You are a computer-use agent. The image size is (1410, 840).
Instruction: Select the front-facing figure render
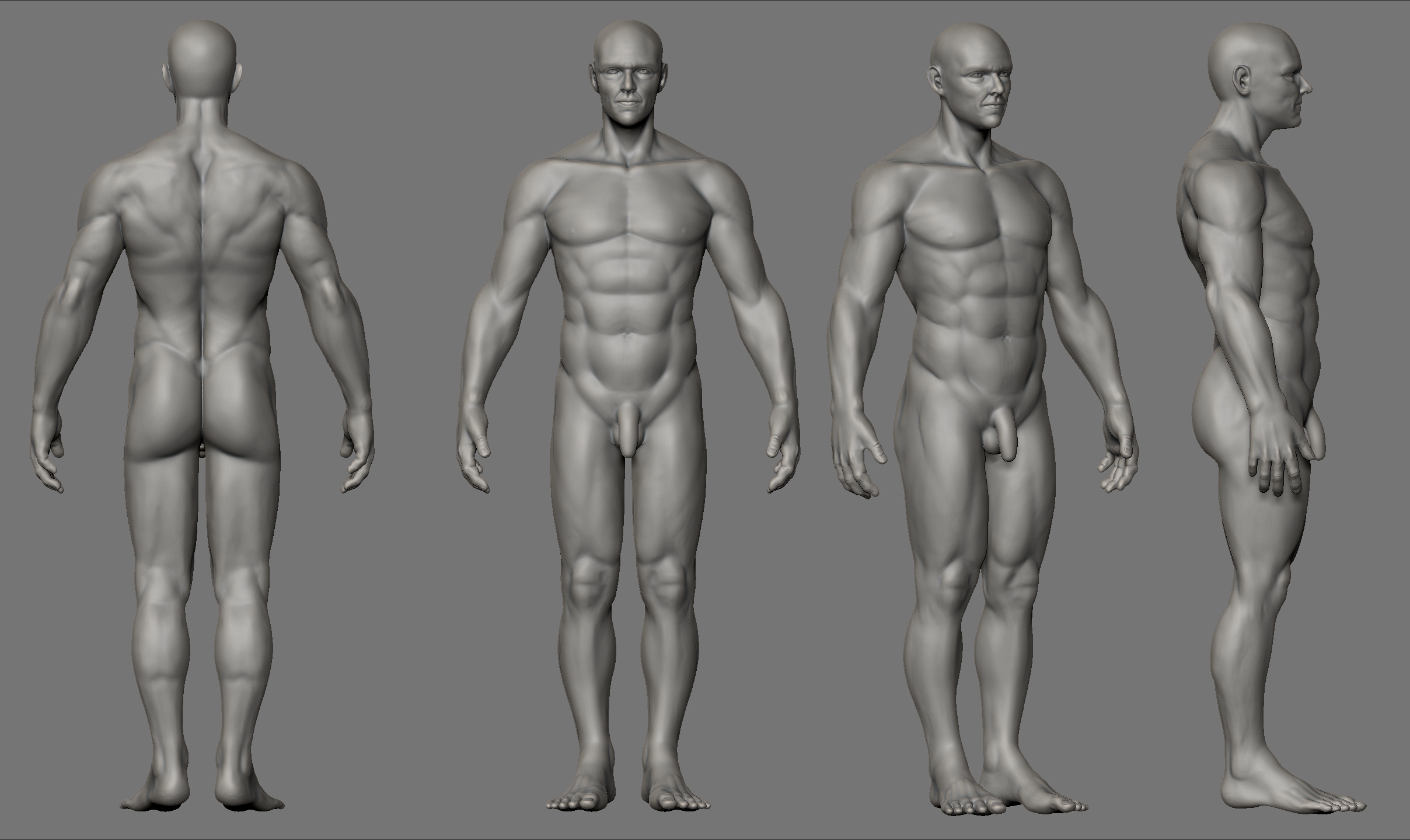tap(628, 415)
